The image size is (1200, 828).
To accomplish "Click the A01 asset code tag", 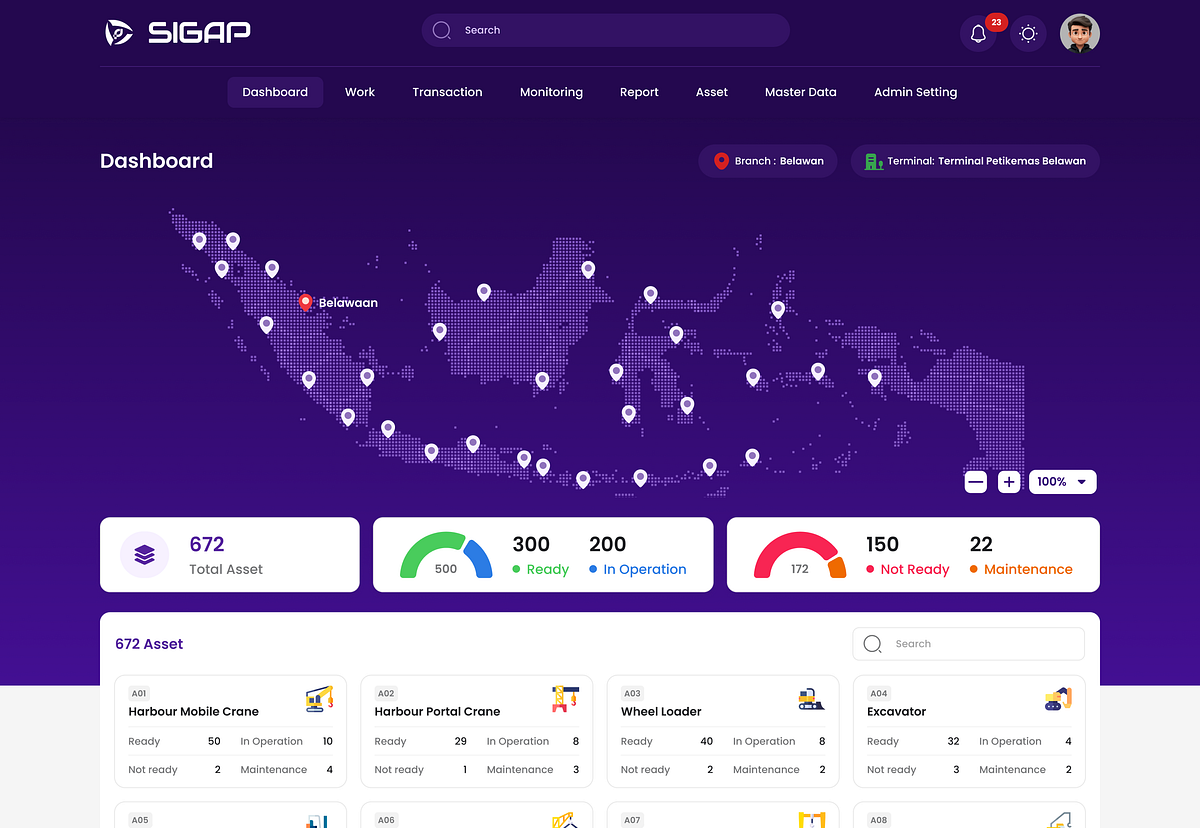I will click(x=139, y=693).
